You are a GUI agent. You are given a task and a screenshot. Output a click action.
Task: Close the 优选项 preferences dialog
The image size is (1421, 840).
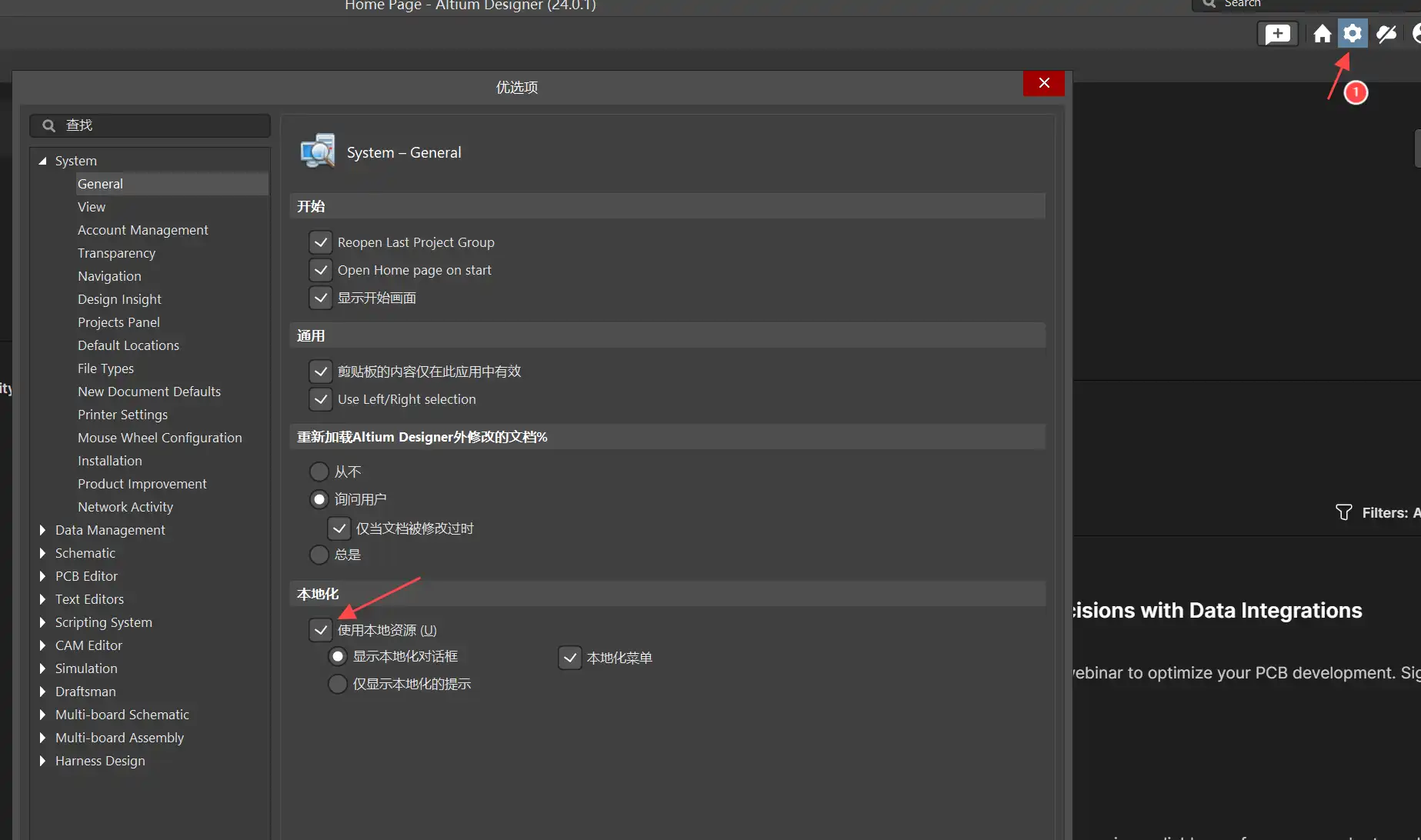(x=1043, y=83)
